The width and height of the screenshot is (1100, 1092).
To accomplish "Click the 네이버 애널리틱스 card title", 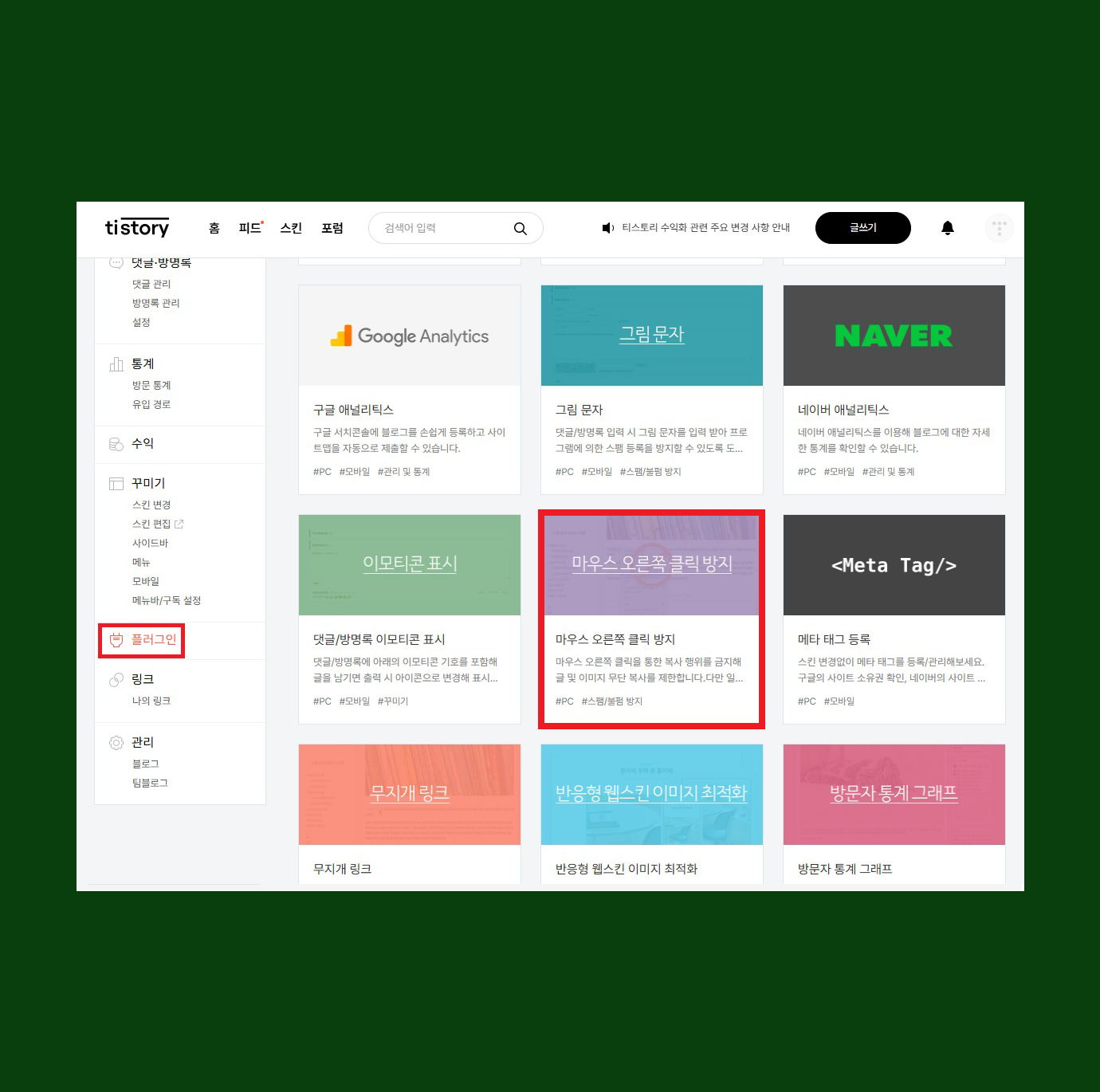I will click(x=844, y=410).
